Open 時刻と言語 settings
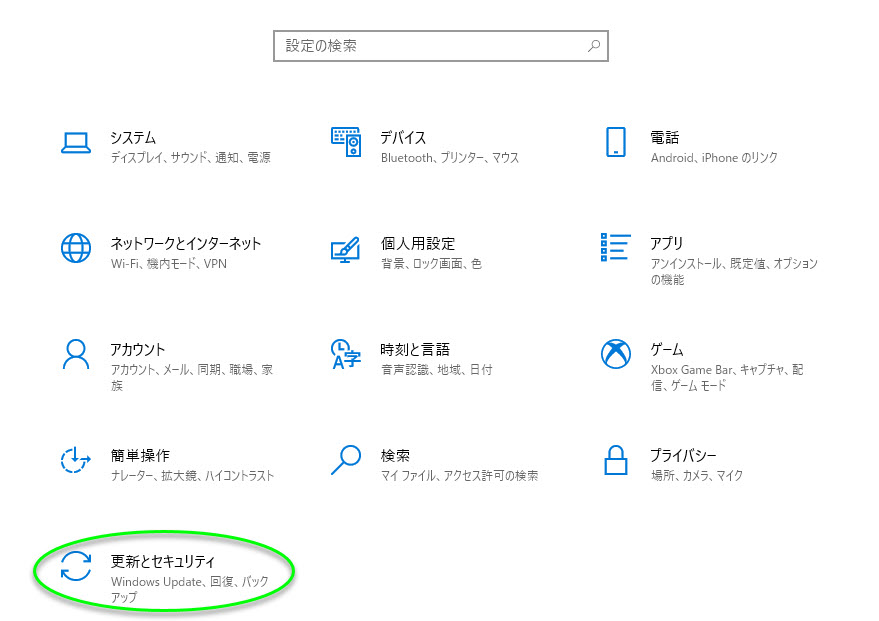The image size is (879, 621). (x=415, y=349)
